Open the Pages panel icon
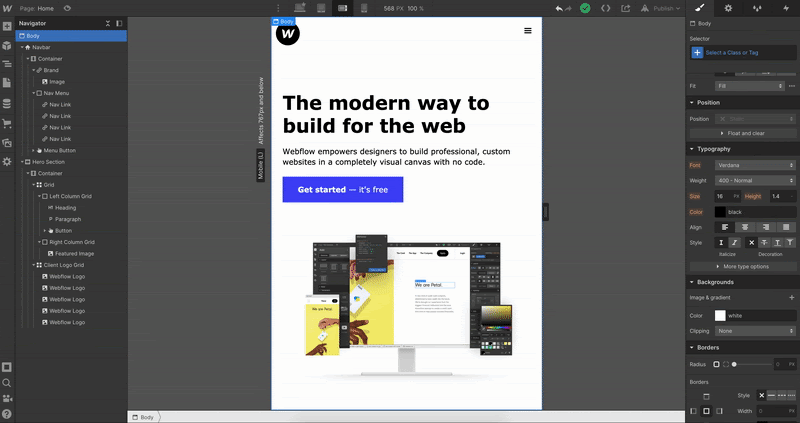Screen dimensions: 800x423 [x=7, y=83]
